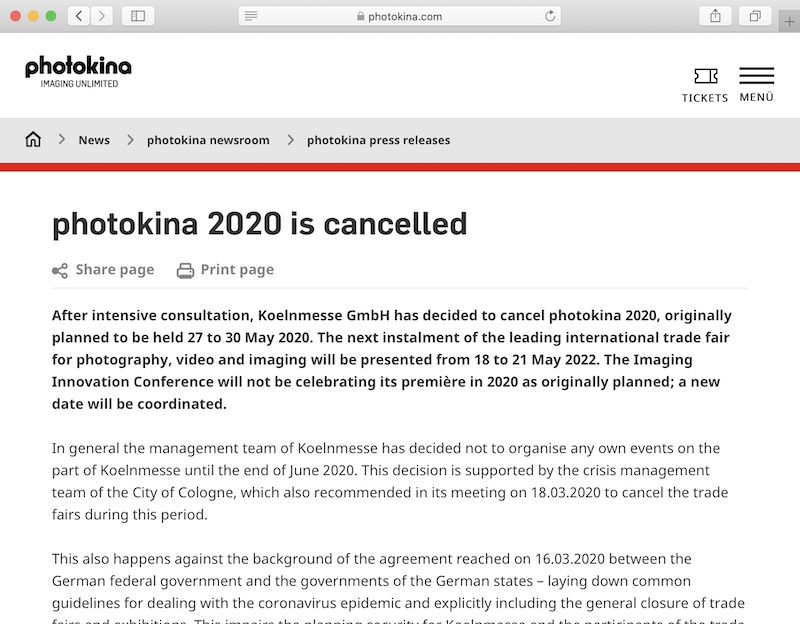Reload the page in address bar

click(x=549, y=16)
